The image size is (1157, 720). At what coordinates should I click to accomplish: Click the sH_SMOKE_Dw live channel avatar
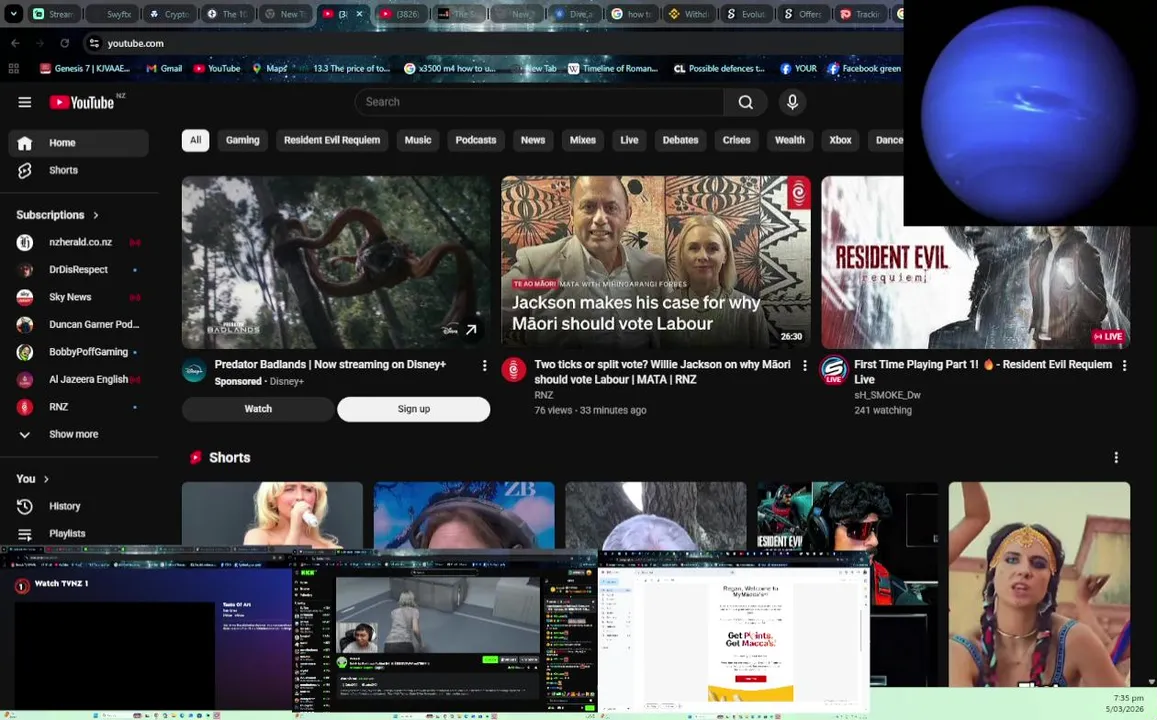tap(834, 370)
